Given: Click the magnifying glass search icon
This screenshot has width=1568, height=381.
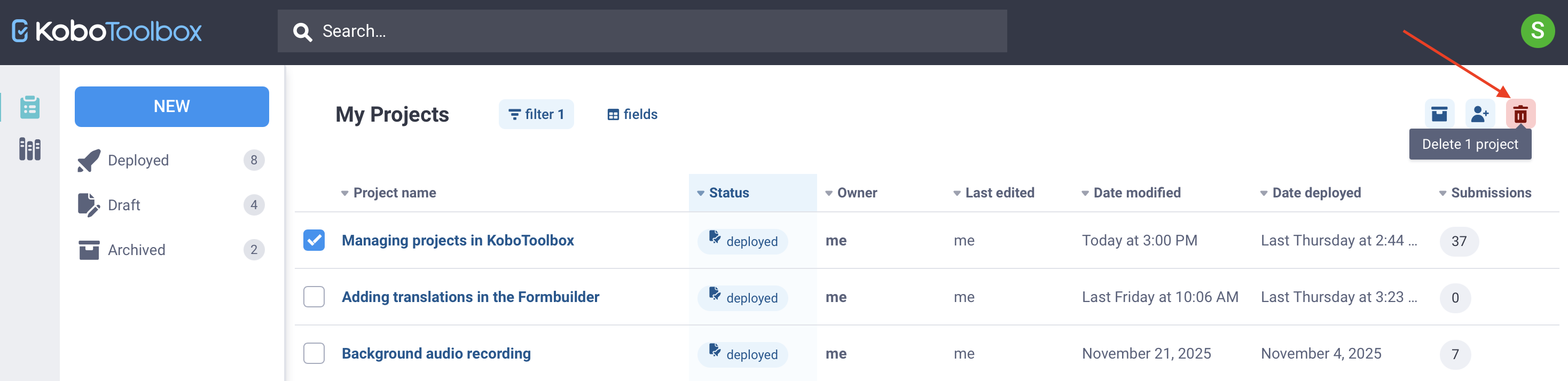Looking at the screenshot, I should 302,31.
